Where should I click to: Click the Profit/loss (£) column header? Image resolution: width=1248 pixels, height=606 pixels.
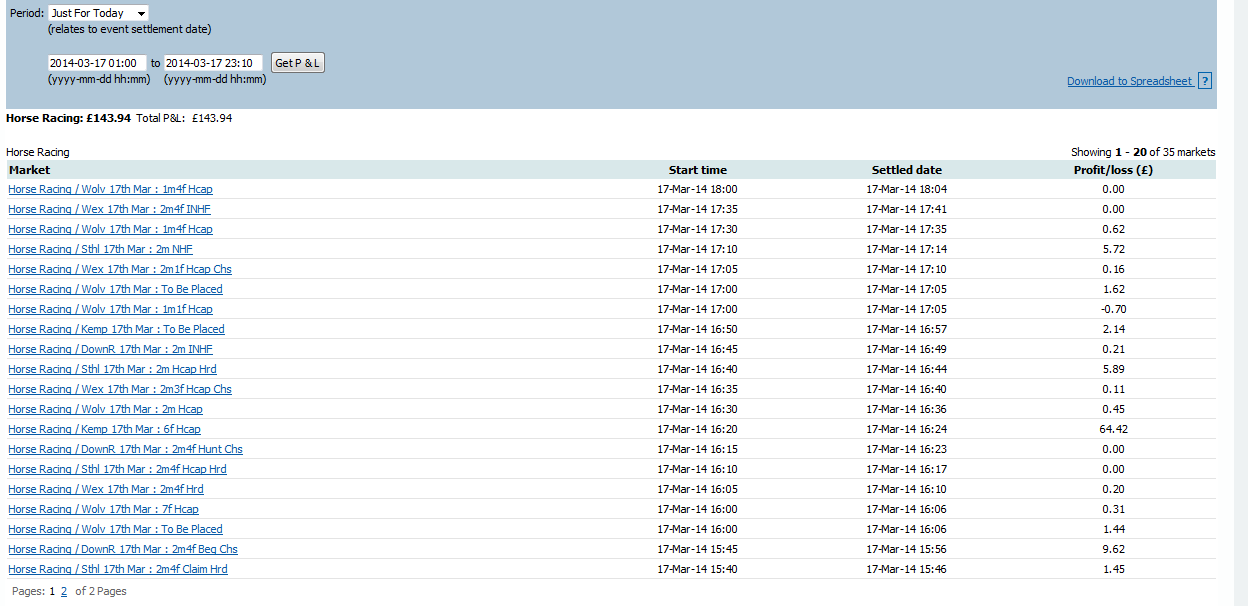[x=1114, y=170]
